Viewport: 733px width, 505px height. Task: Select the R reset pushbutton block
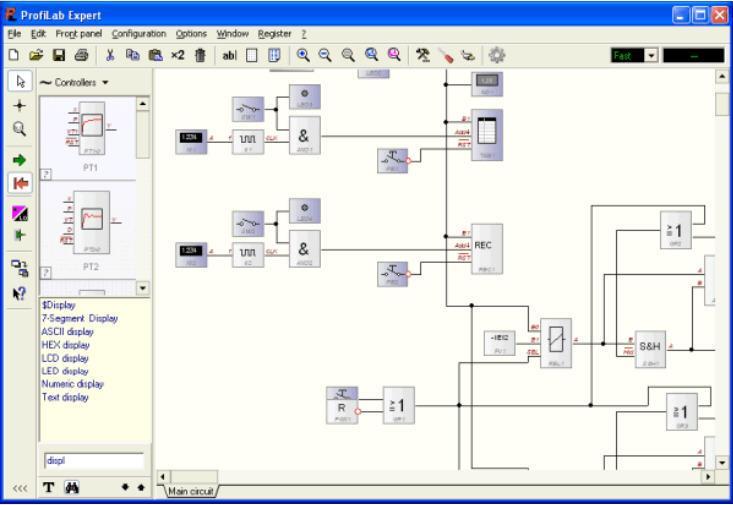(x=342, y=405)
